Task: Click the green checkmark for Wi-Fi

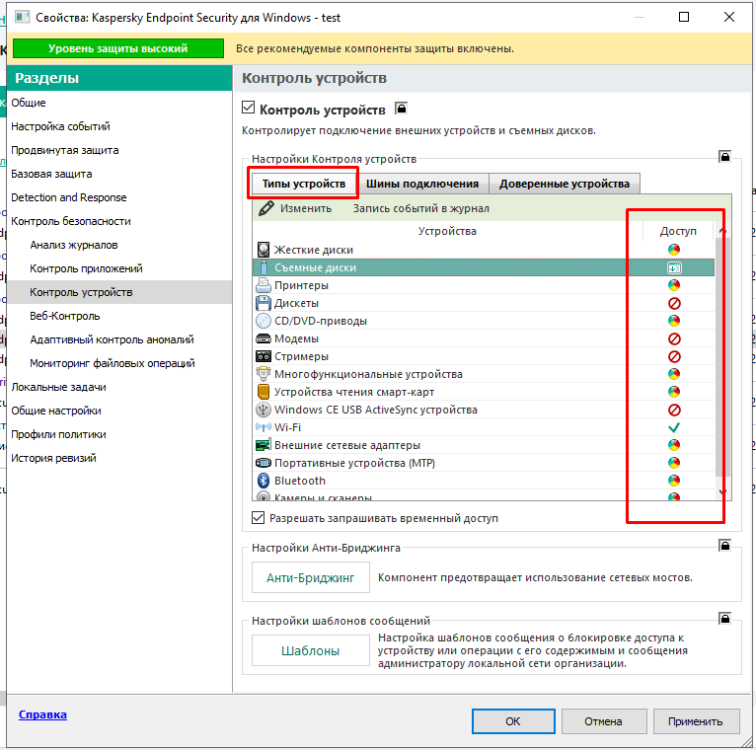Action: tap(674, 428)
